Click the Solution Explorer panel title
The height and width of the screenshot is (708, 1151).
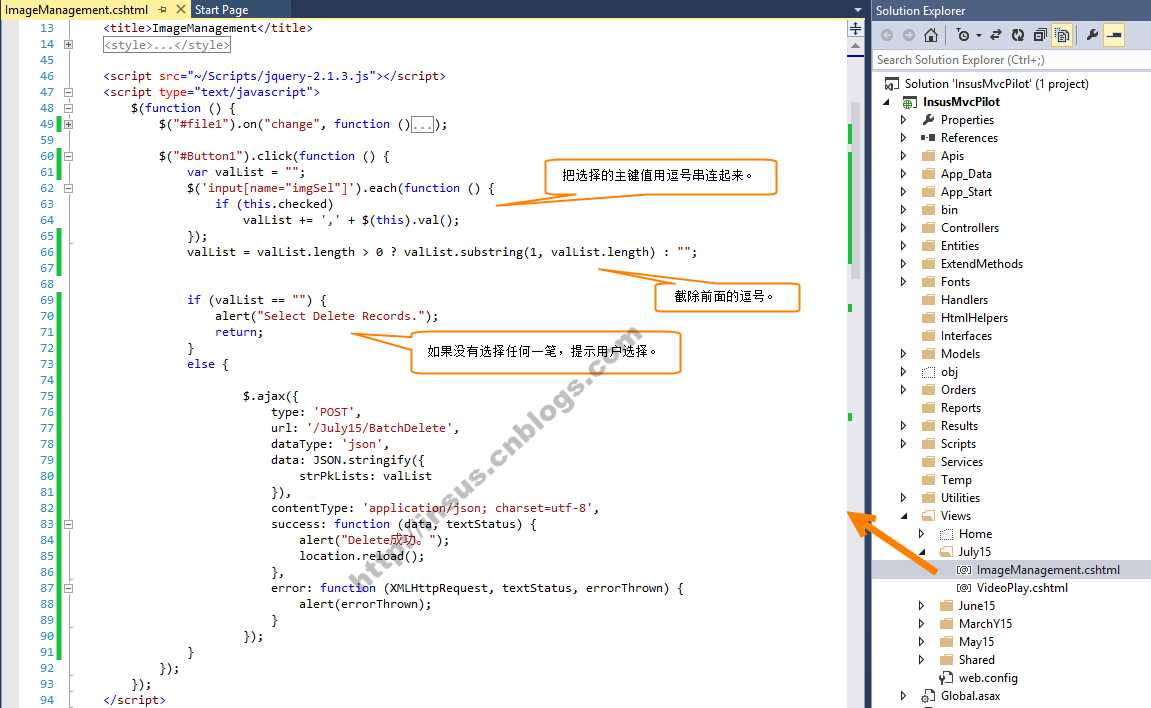click(921, 10)
